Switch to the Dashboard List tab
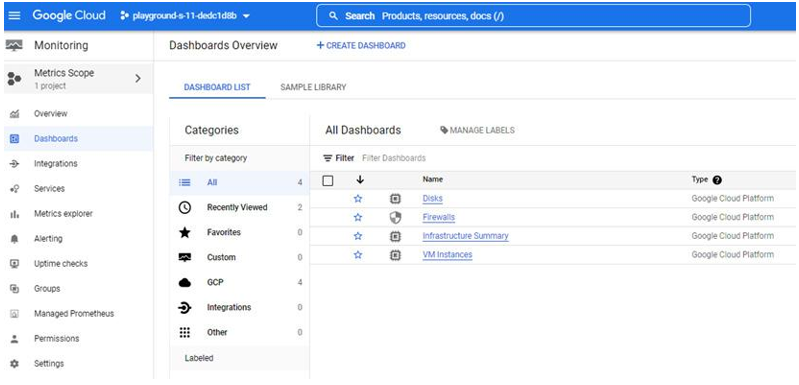Viewport: 799px width, 385px height. (x=217, y=87)
